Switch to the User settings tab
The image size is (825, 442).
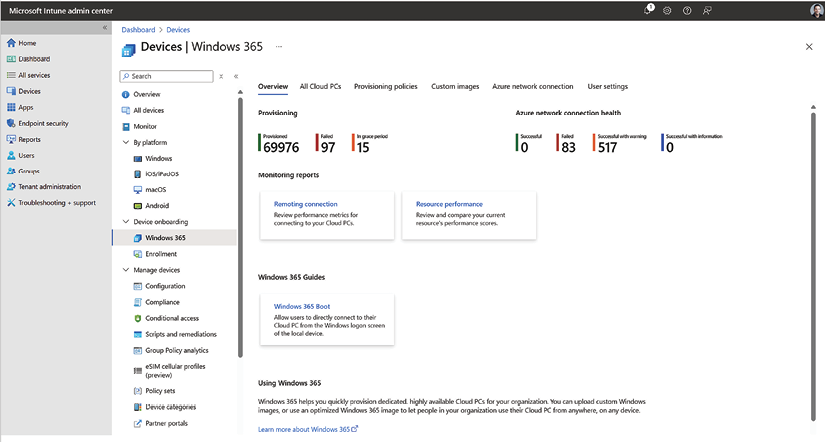click(608, 87)
